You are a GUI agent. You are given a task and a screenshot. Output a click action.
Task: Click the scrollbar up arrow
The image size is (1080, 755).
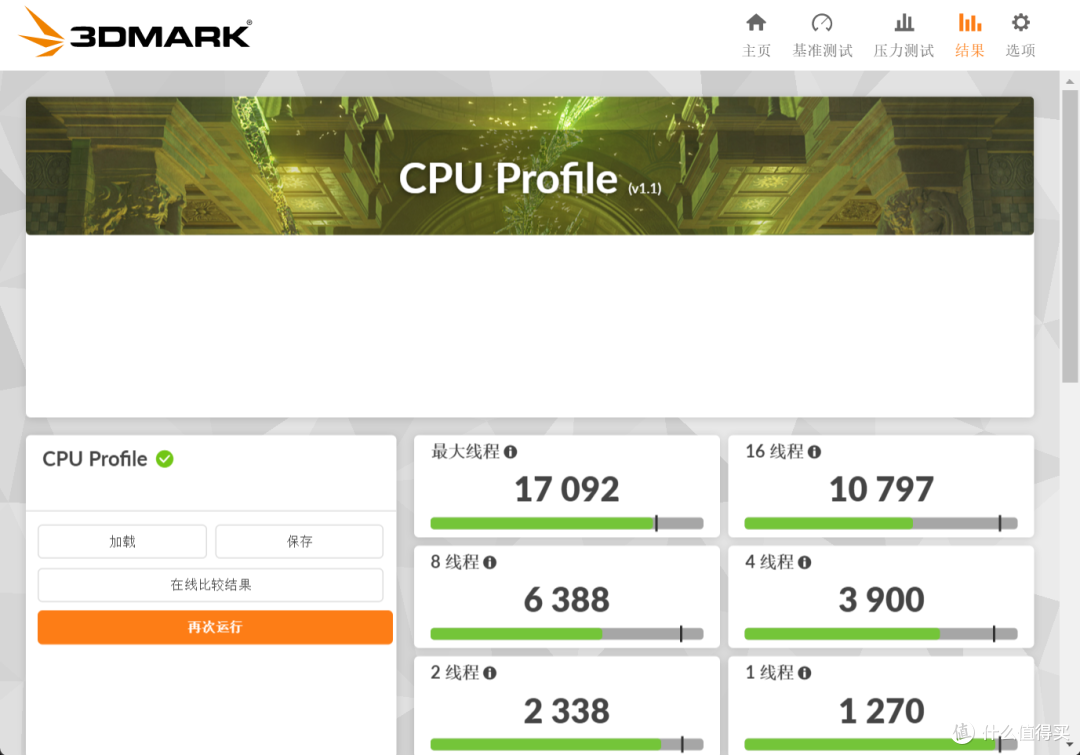(1070, 81)
